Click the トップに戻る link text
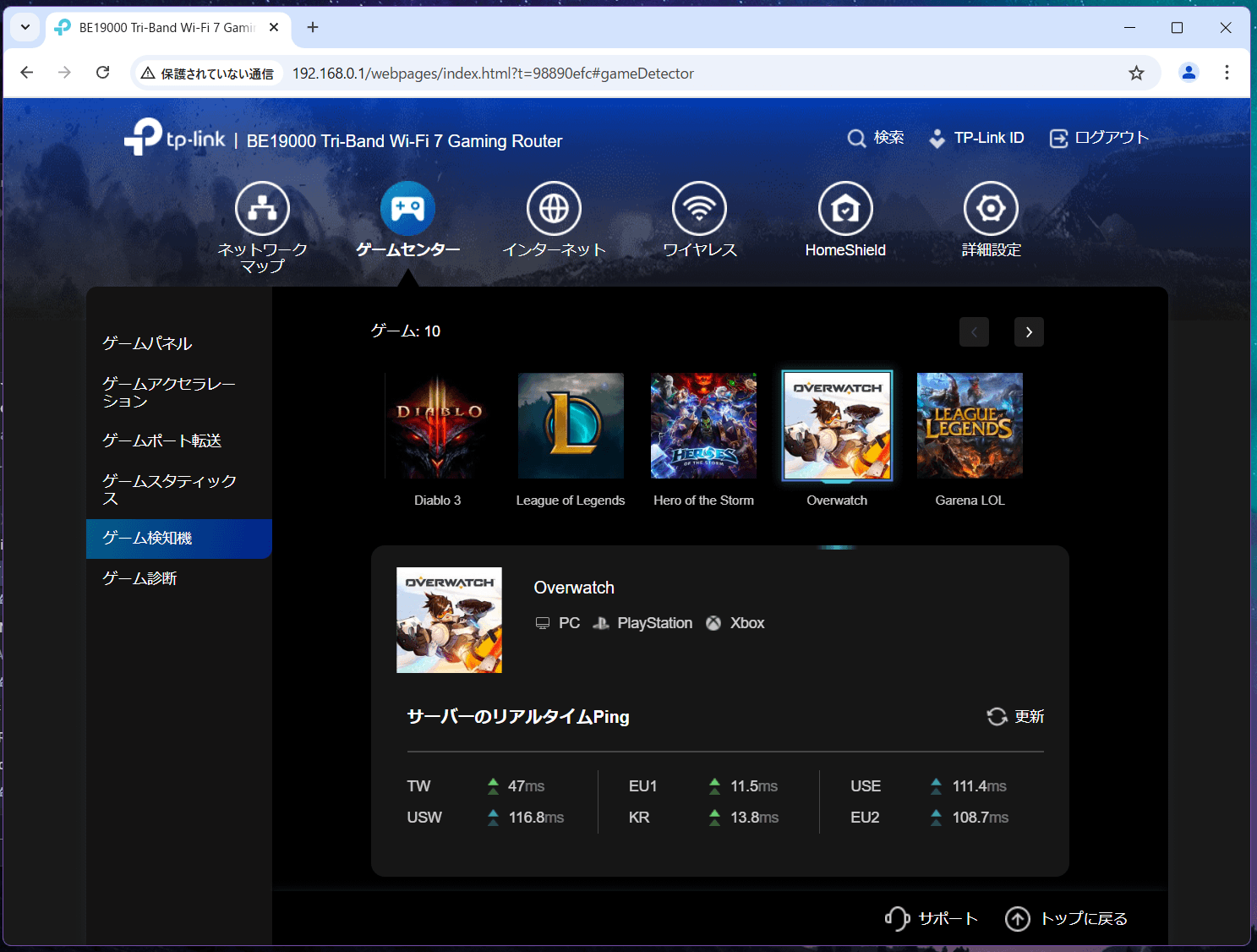 click(x=1084, y=919)
